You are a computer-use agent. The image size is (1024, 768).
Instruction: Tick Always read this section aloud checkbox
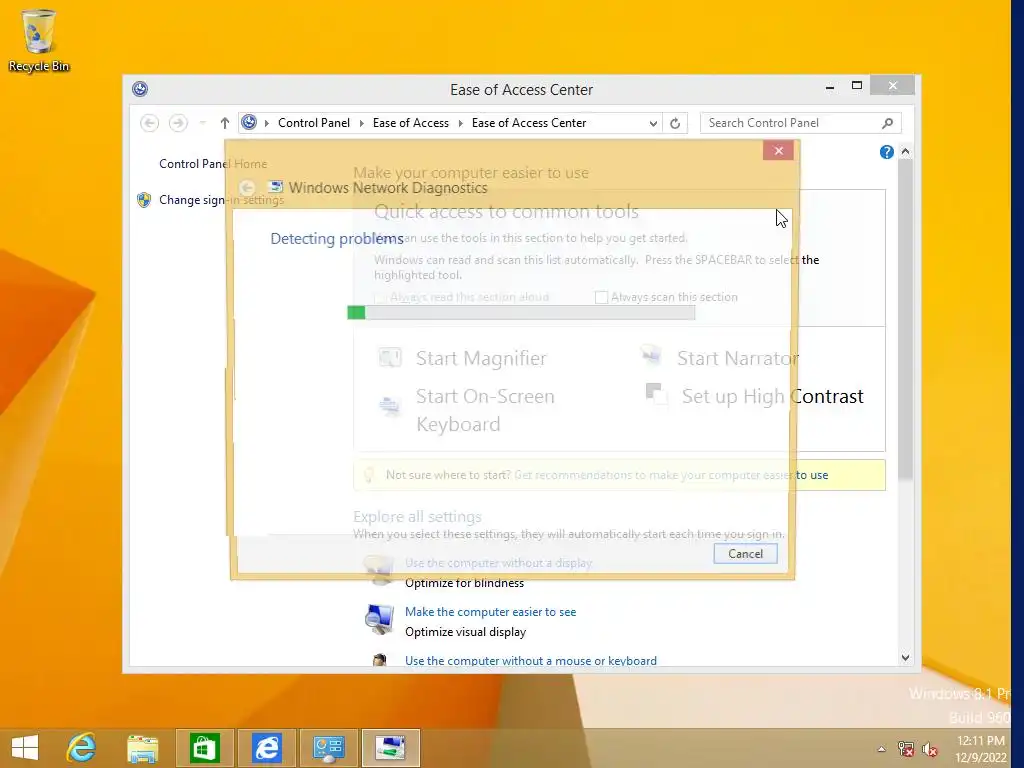point(381,297)
